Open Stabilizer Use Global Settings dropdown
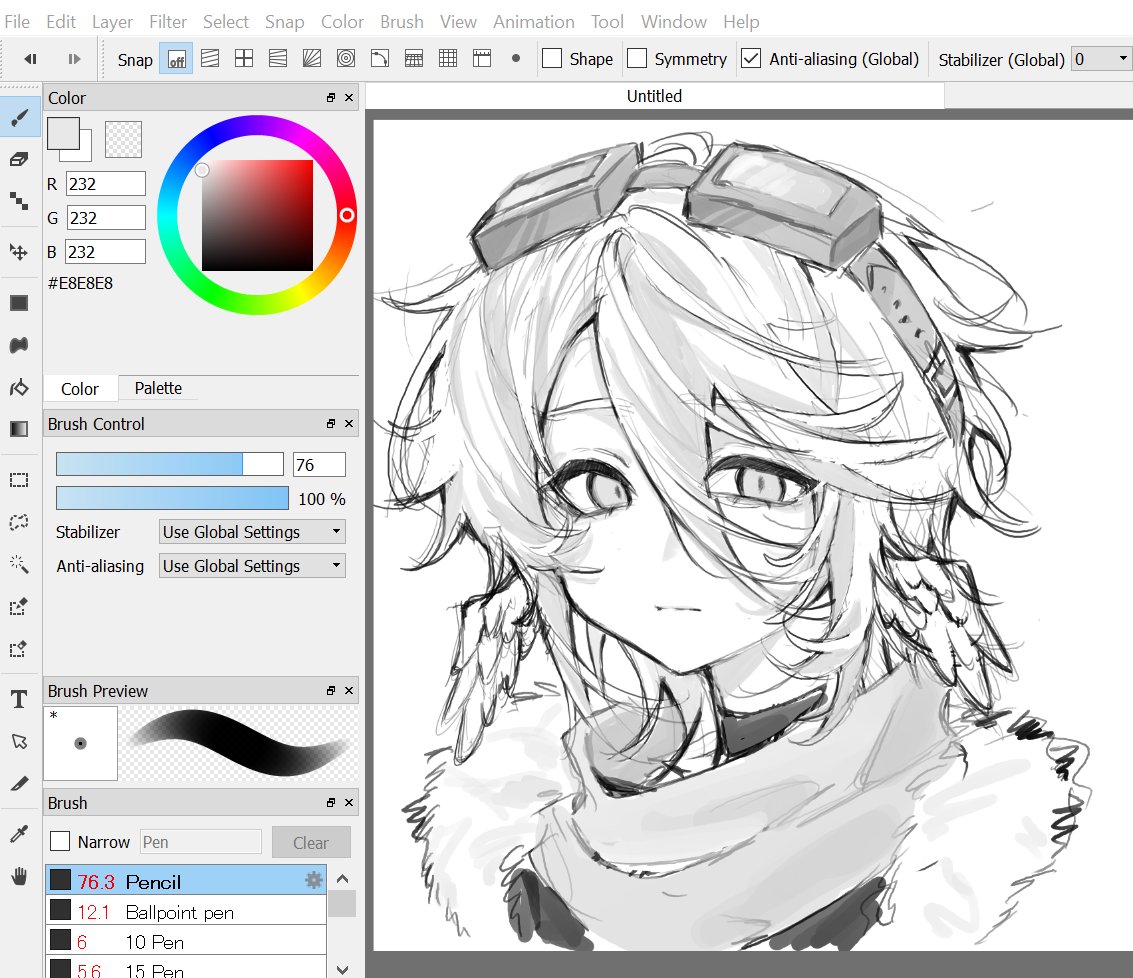This screenshot has width=1133, height=978. point(252,532)
